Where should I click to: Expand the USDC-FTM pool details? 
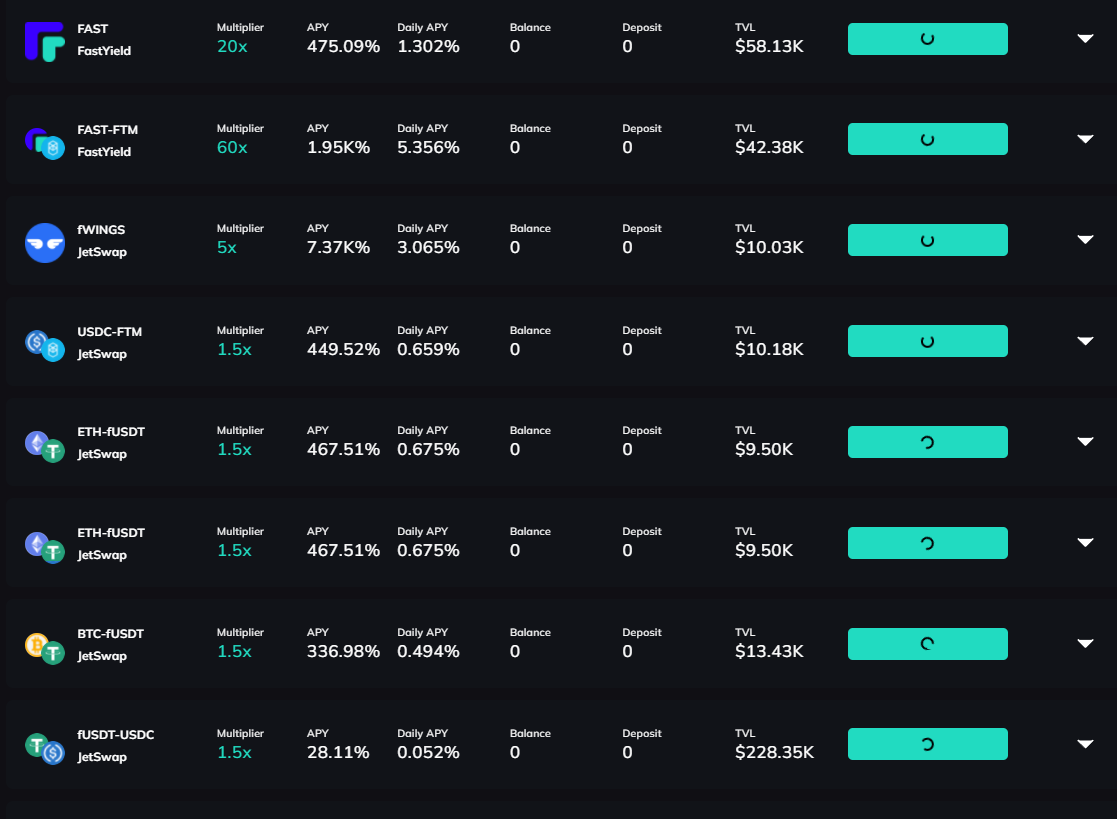1085,341
